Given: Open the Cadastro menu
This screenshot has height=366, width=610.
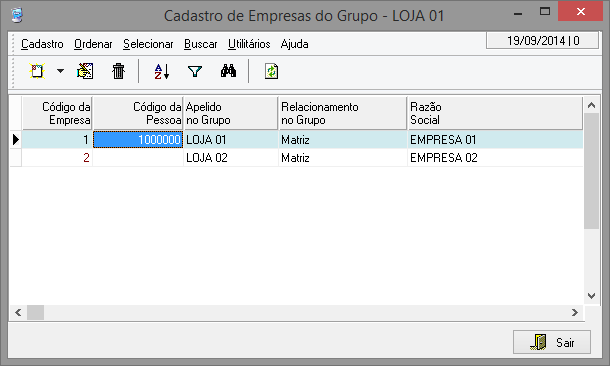Looking at the screenshot, I should click(42, 44).
